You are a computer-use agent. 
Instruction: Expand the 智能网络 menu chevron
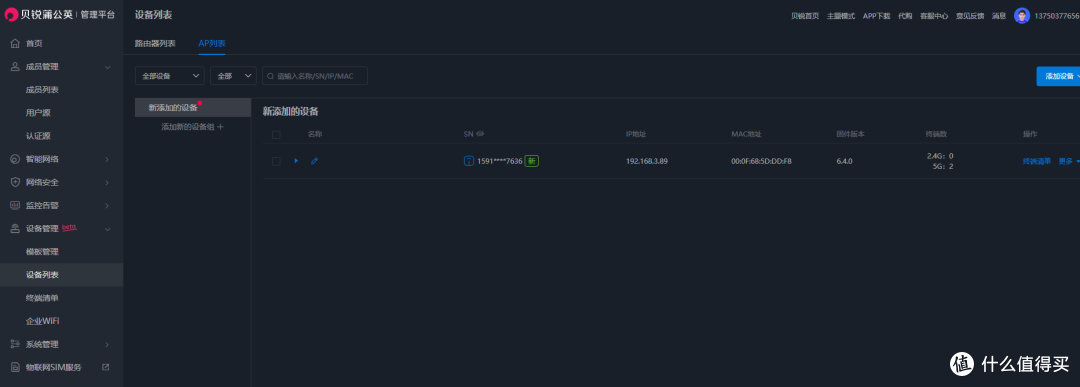coord(107,159)
